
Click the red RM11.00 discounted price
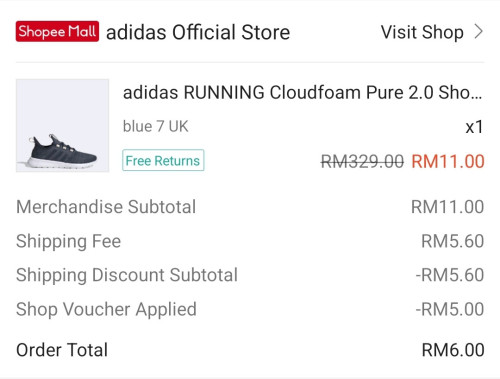448,162
